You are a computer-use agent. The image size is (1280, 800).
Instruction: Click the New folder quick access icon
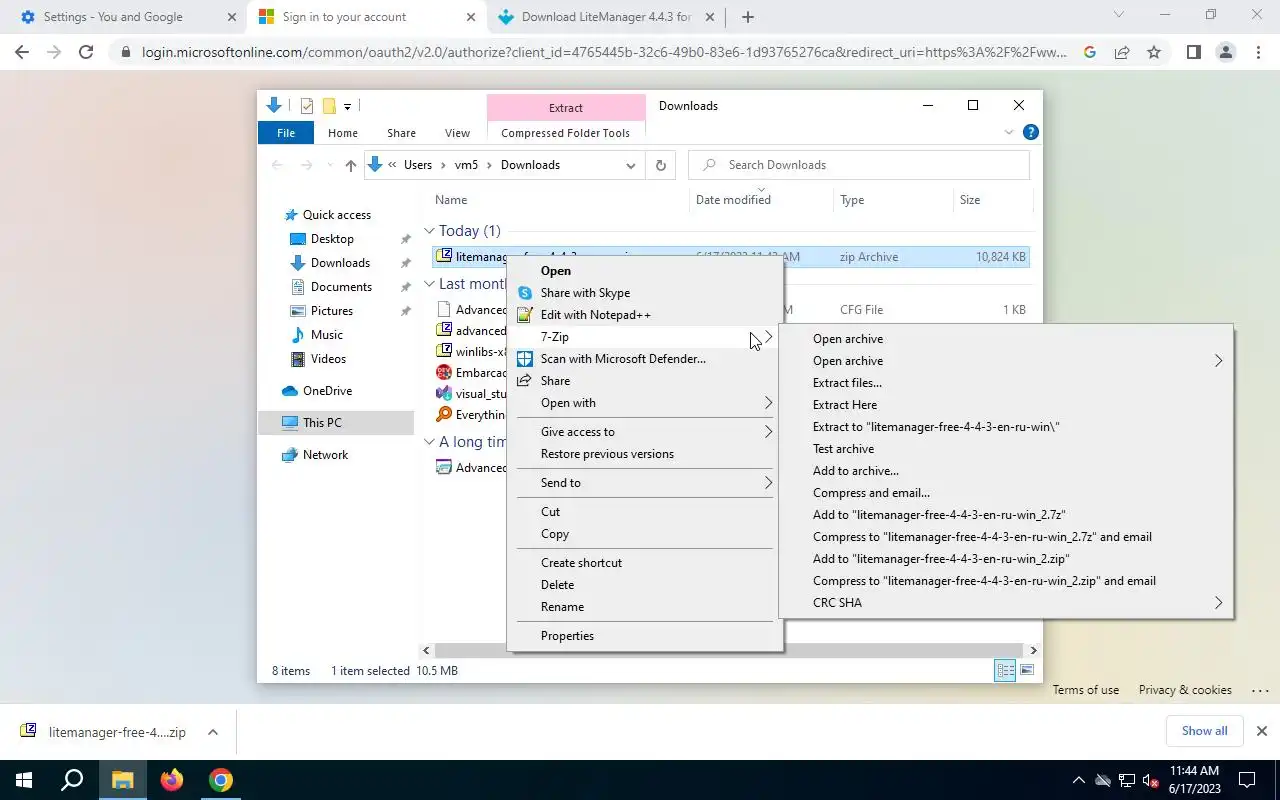pos(328,106)
